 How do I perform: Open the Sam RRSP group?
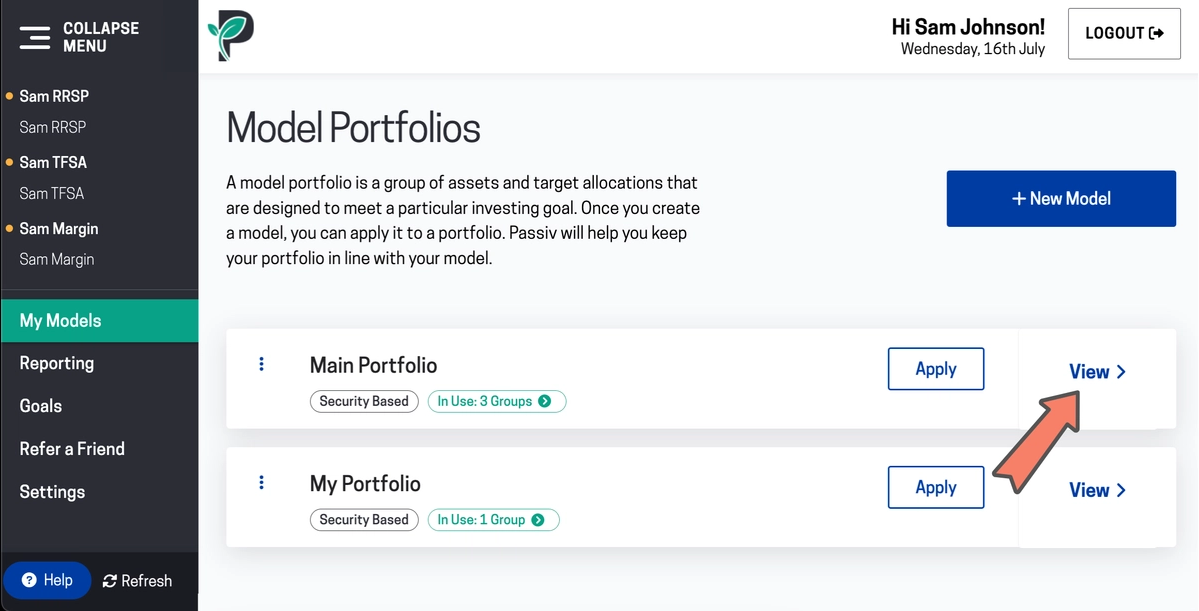pyautogui.click(x=54, y=96)
